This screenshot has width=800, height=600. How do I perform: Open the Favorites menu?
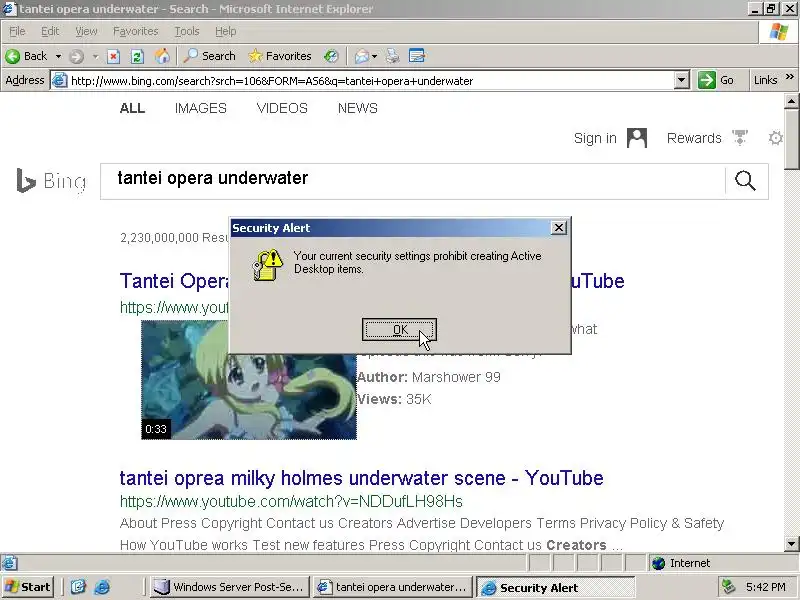tap(135, 32)
